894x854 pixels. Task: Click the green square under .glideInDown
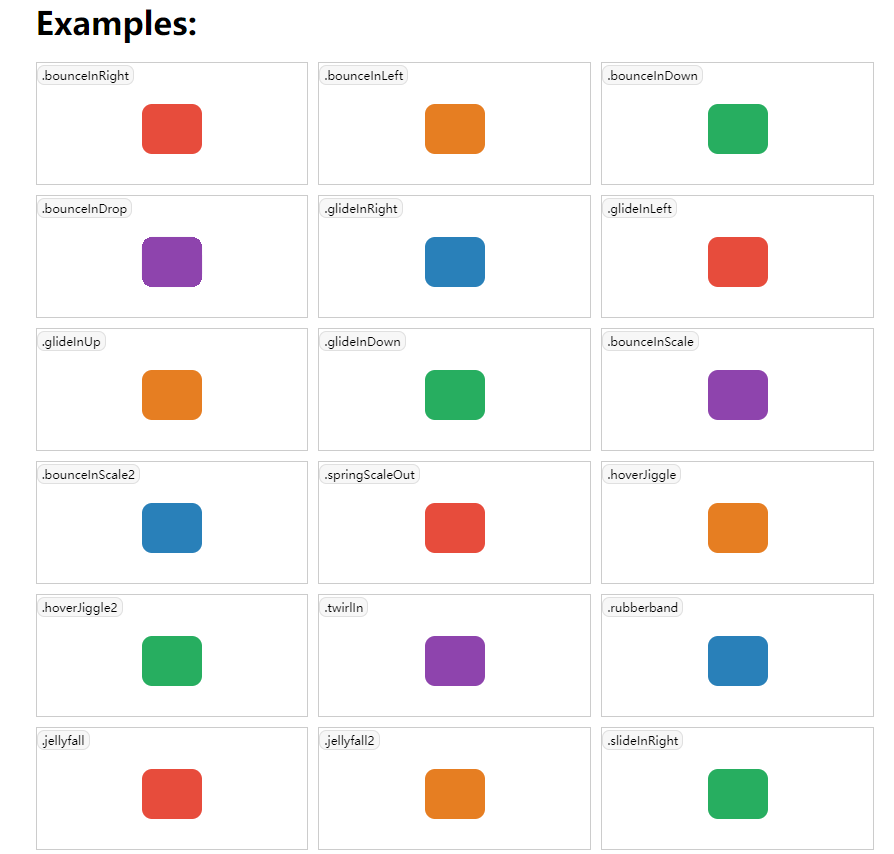click(x=455, y=395)
